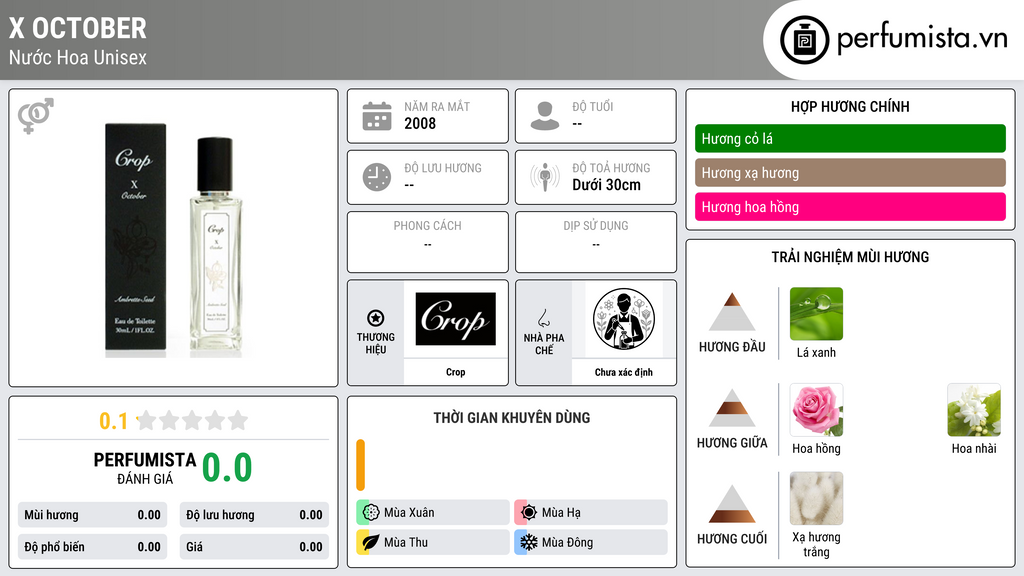Open the perfumista.vn site name
Screen dimensions: 1024x576
922,39
